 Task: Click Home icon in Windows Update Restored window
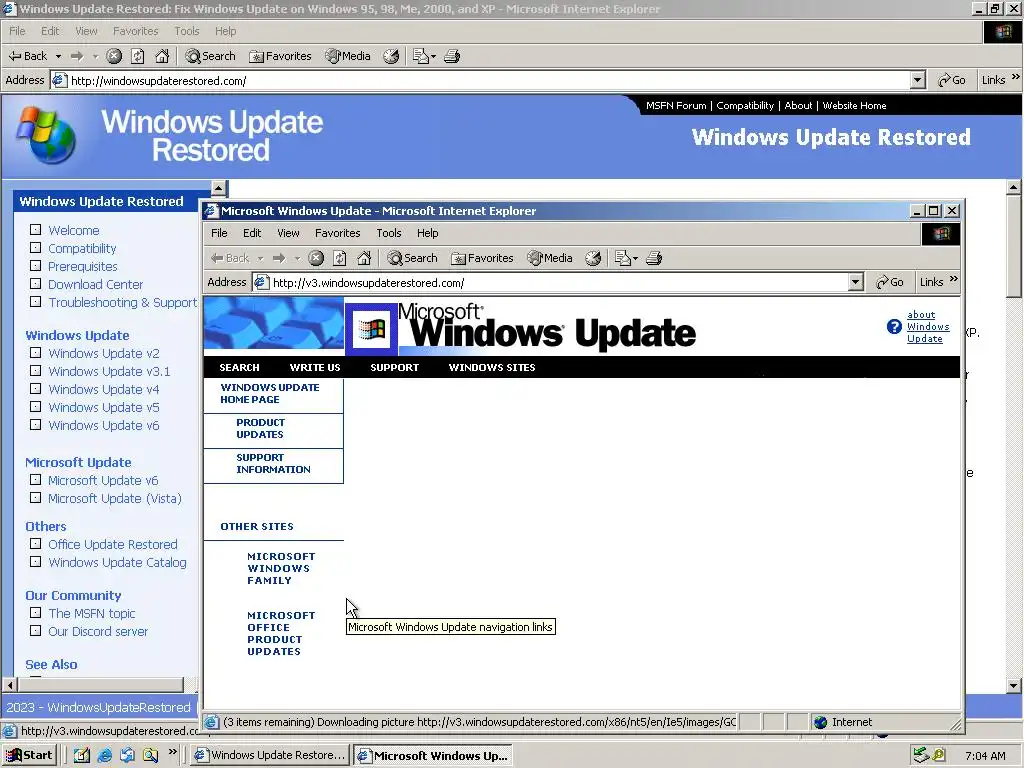[x=162, y=56]
